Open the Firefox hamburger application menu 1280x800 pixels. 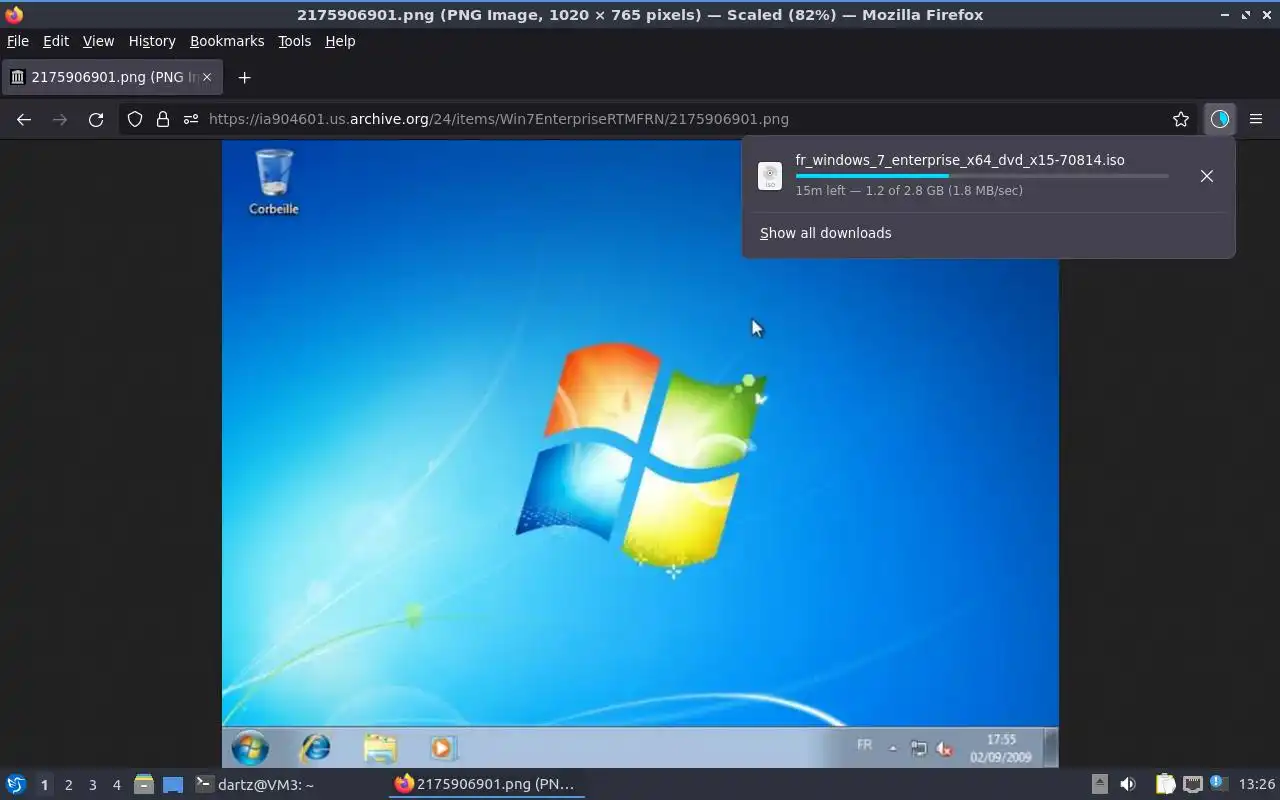pyautogui.click(x=1256, y=119)
